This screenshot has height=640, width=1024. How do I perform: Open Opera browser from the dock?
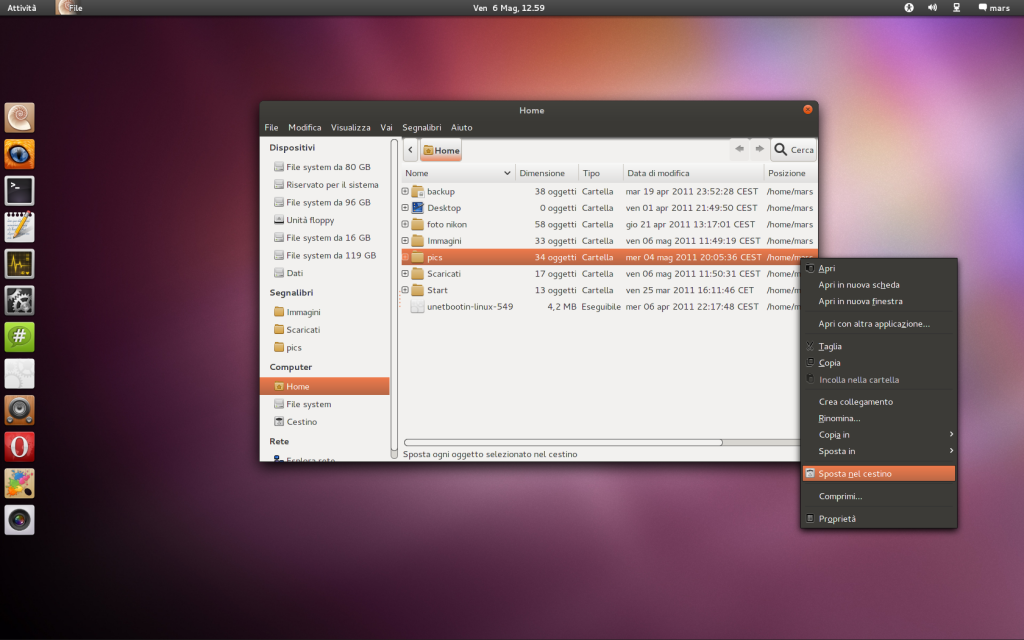click(x=19, y=447)
